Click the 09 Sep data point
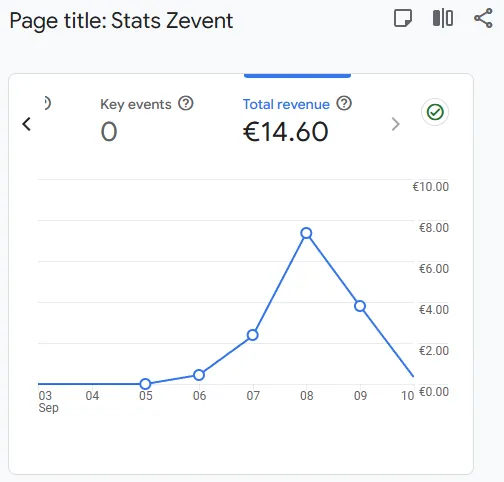This screenshot has height=482, width=504. pyautogui.click(x=360, y=306)
